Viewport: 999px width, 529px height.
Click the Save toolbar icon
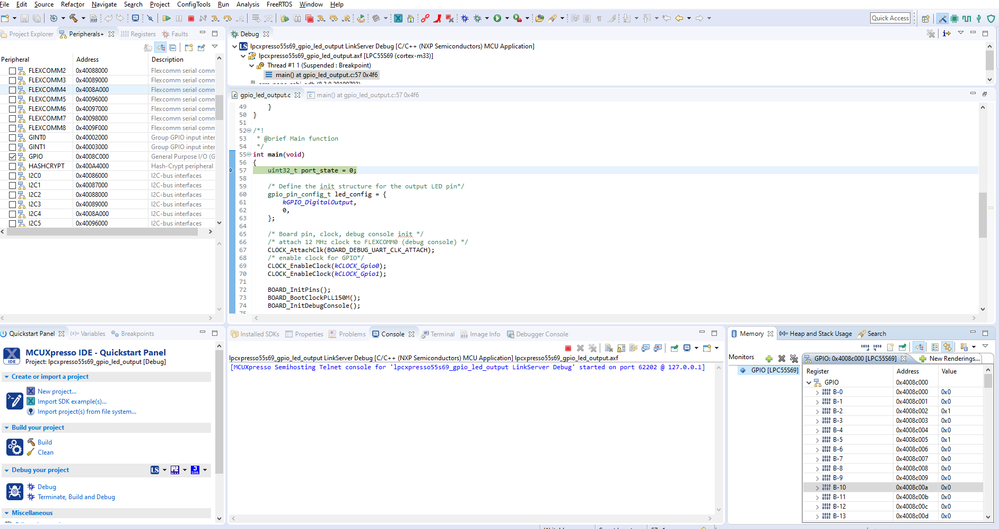coord(24,18)
